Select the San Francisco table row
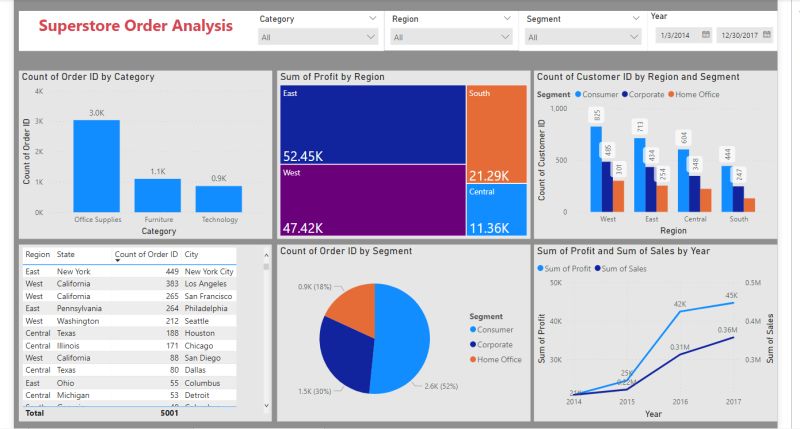Viewport: 800px width, 429px height. tap(130, 296)
